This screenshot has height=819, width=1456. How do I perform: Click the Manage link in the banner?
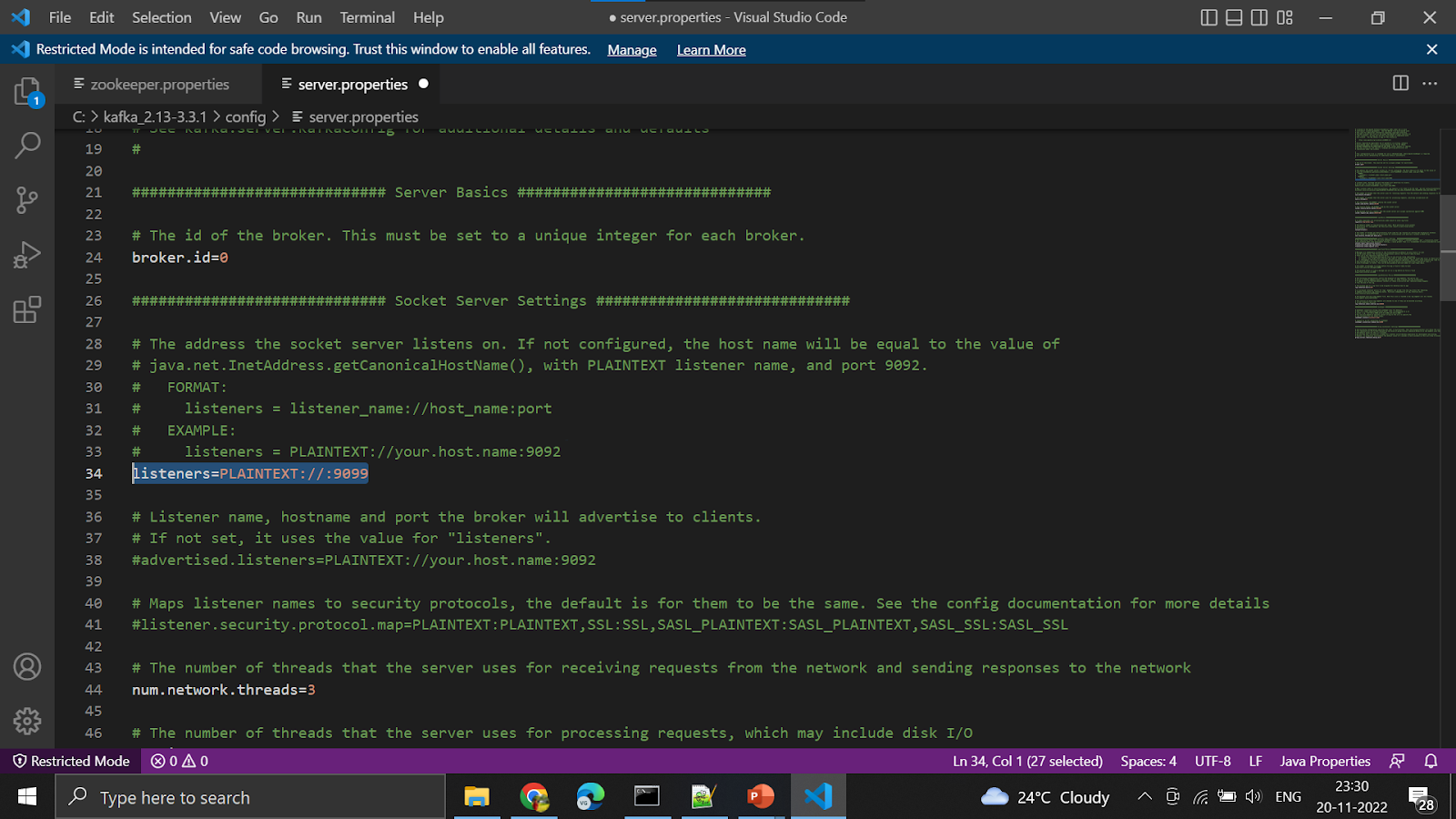[x=632, y=50]
